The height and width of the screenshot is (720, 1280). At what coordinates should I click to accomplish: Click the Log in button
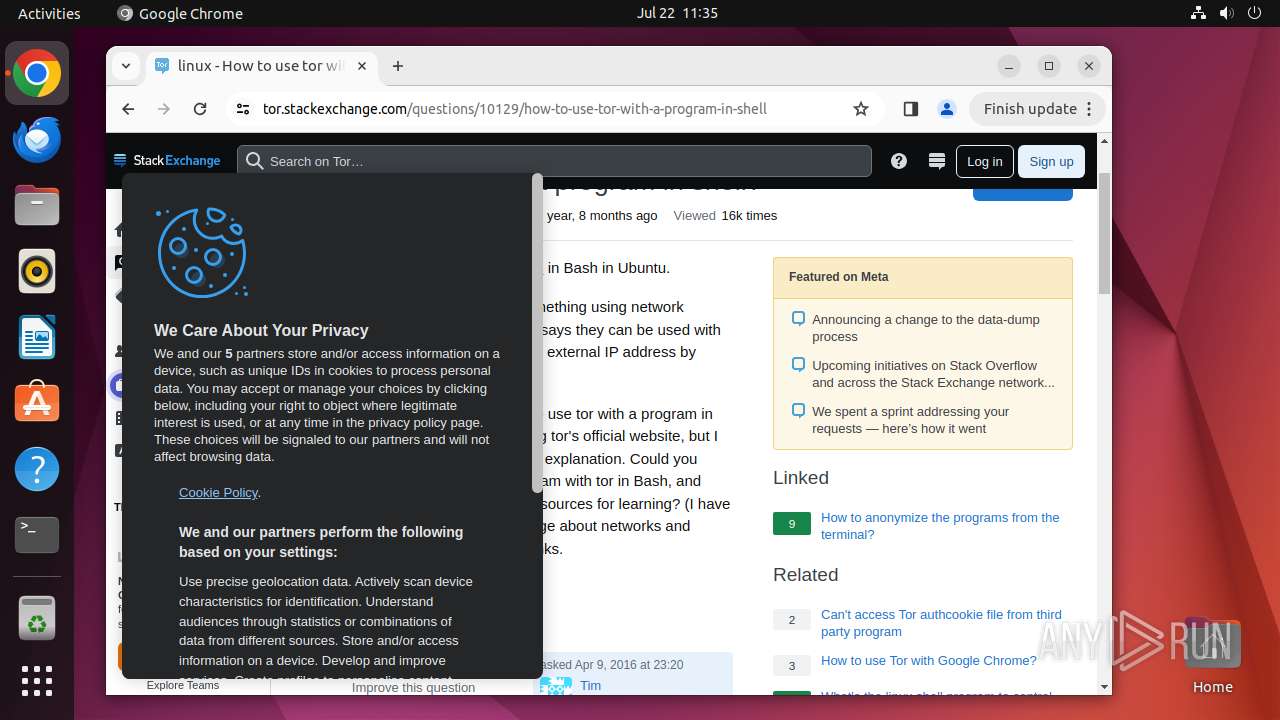pos(984,161)
